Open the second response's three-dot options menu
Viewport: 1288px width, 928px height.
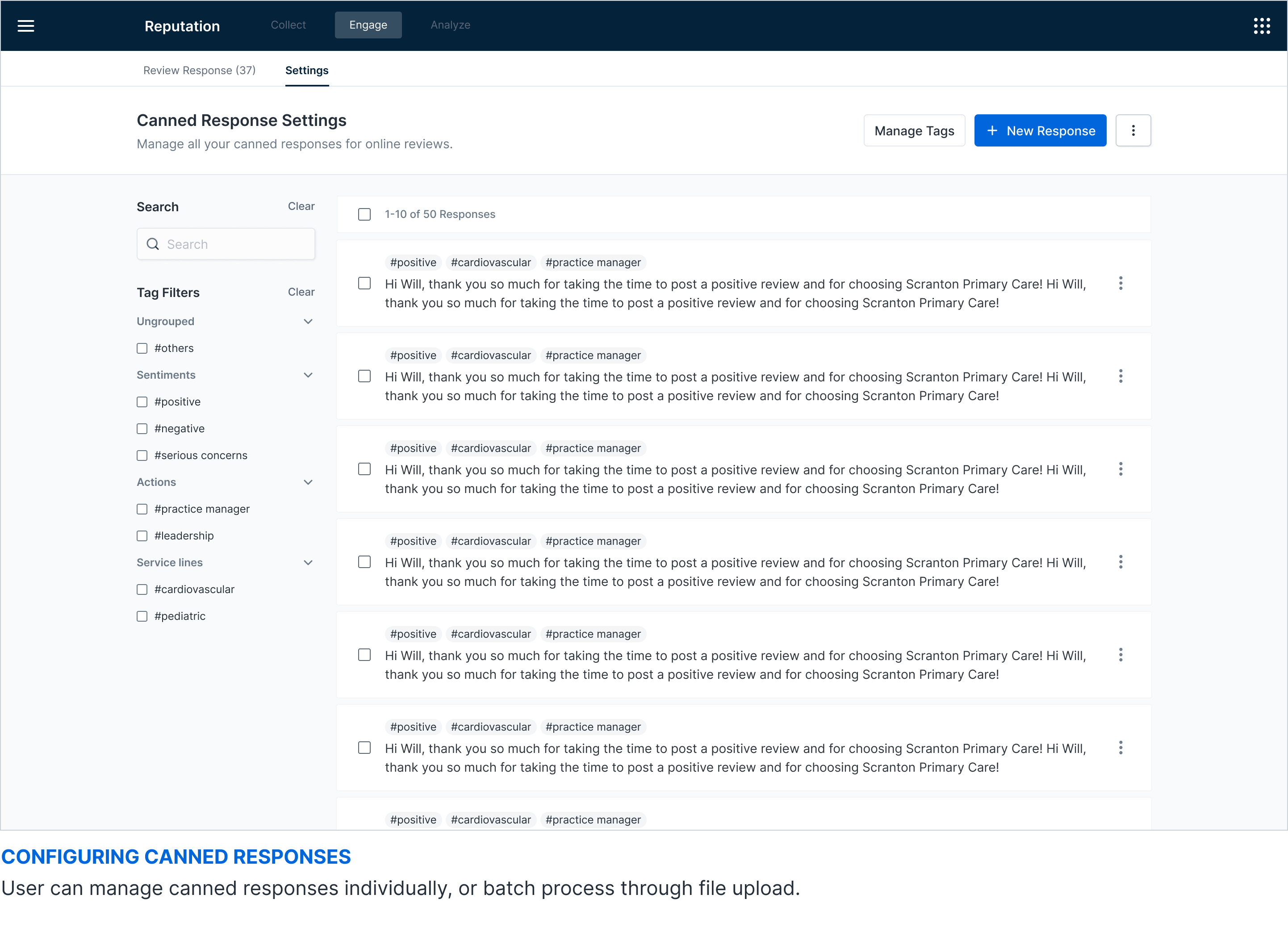coord(1120,376)
